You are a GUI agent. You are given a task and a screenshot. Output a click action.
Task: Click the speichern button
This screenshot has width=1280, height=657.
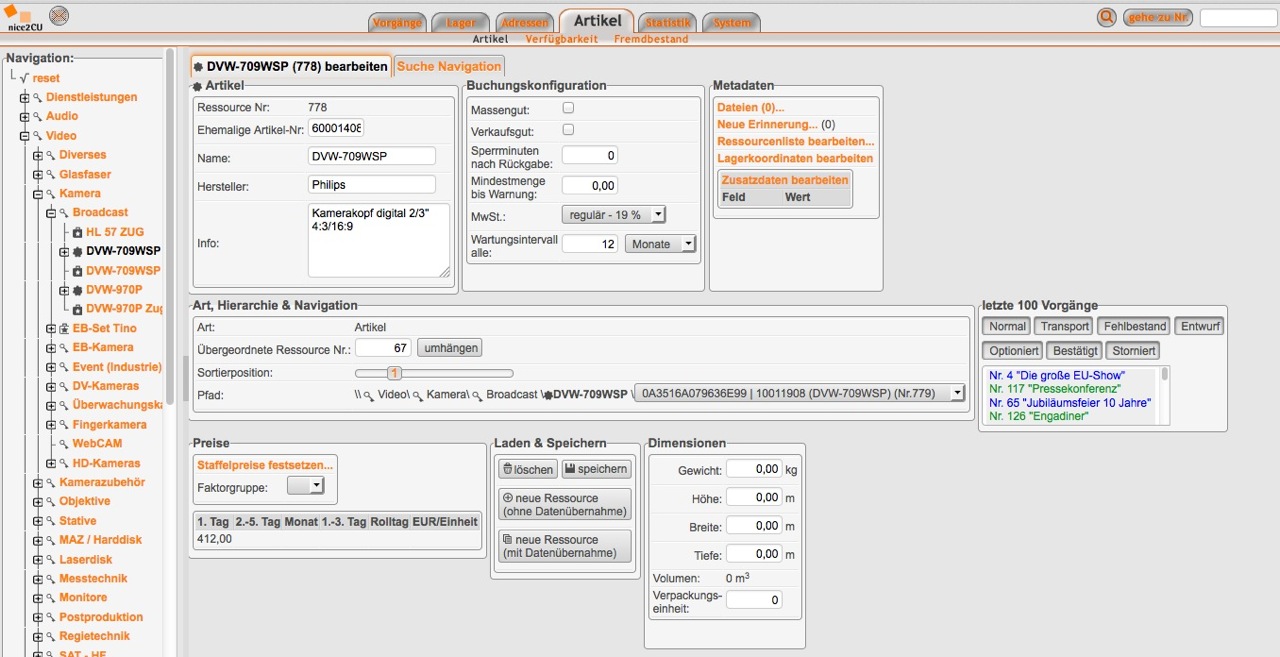[596, 469]
